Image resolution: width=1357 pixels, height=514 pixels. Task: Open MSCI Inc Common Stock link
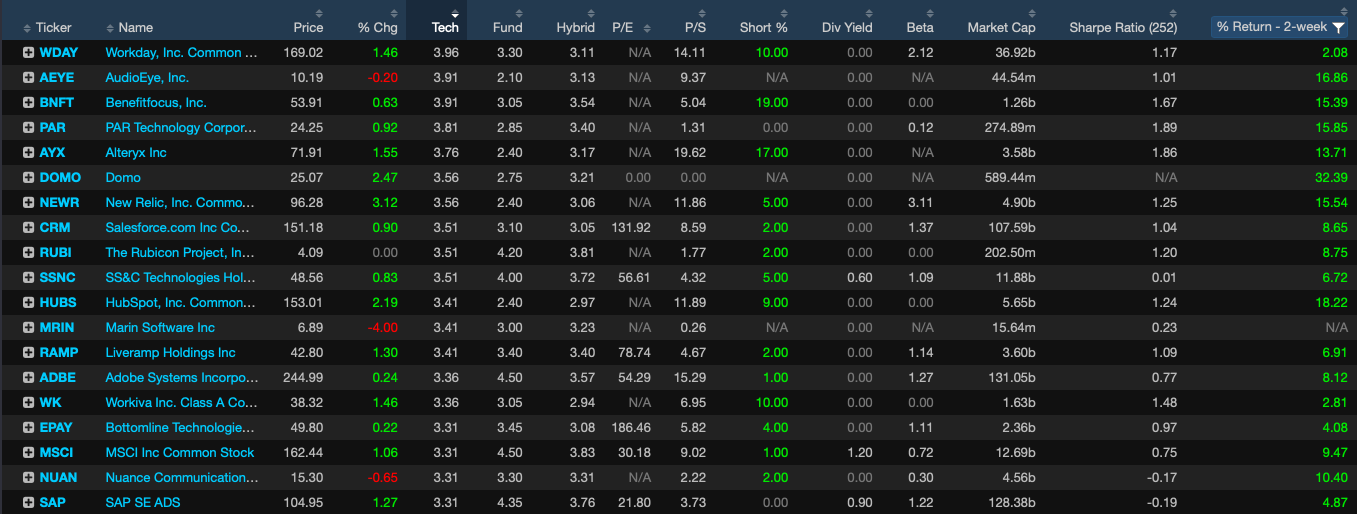[180, 452]
